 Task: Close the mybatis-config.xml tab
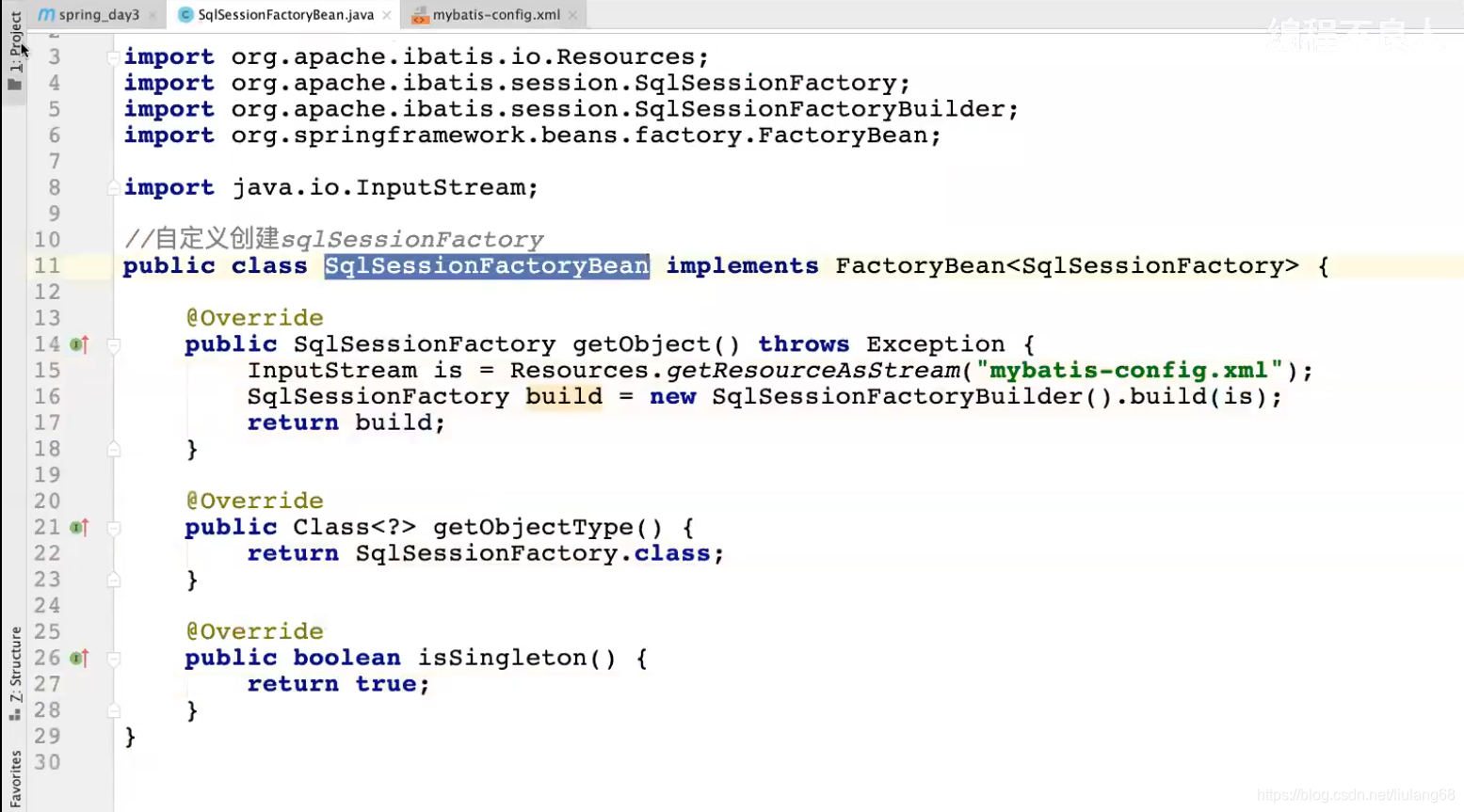[572, 15]
